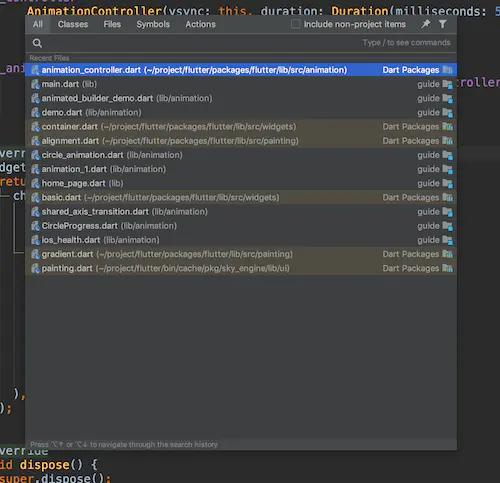This screenshot has height=483, width=500.
Task: Choose gradient.dart from painting
Action: coord(241,254)
